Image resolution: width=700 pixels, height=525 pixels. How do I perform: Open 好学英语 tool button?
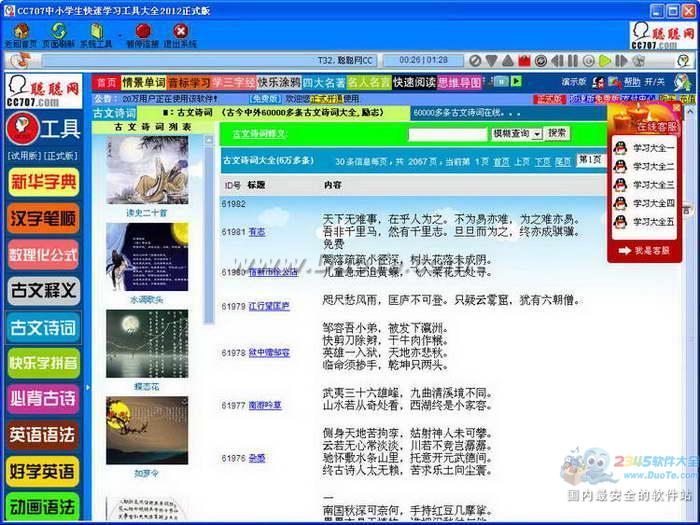click(44, 471)
